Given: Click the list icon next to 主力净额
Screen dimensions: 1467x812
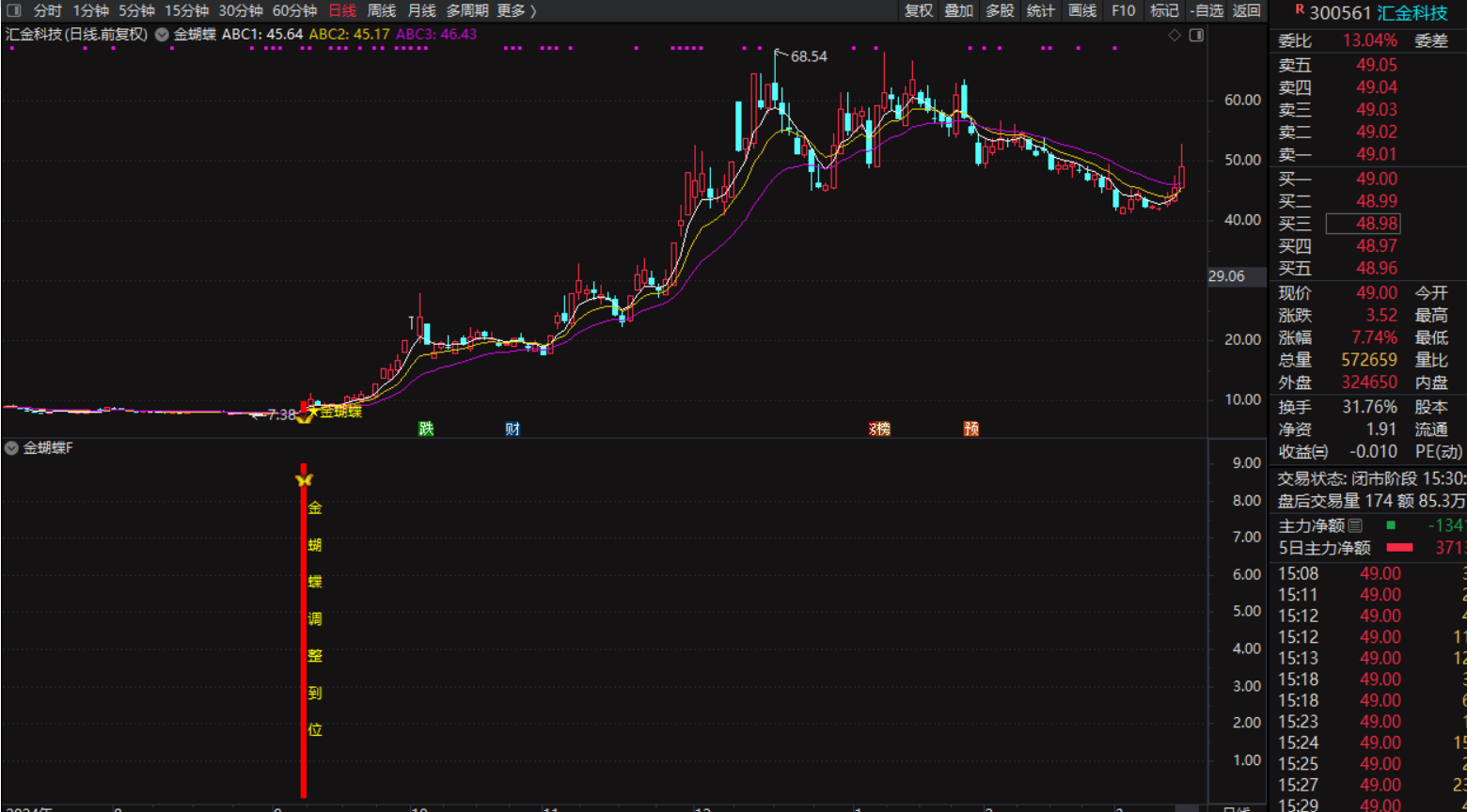Looking at the screenshot, I should [1355, 525].
